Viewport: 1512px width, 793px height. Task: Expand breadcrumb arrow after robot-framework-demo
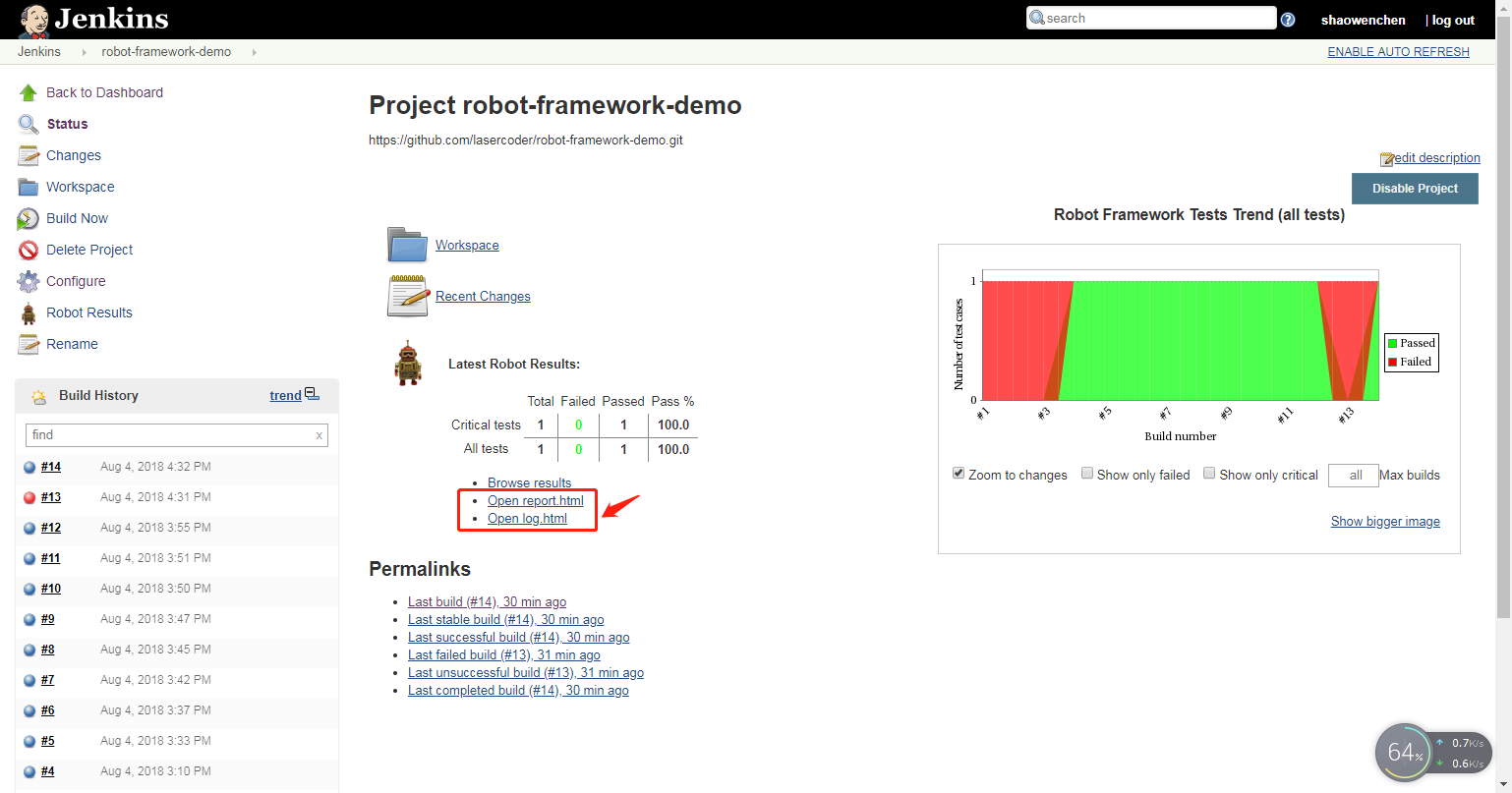coord(254,52)
